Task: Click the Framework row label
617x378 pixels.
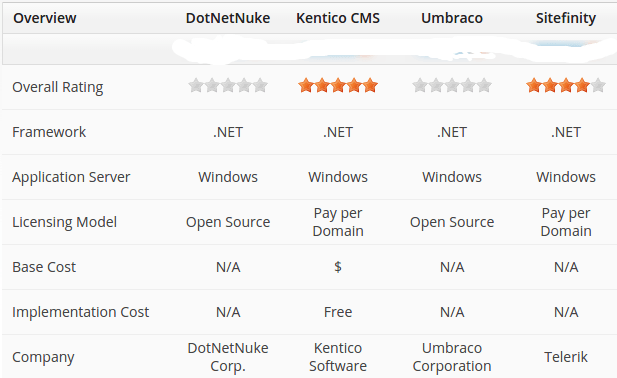Action: (x=49, y=132)
